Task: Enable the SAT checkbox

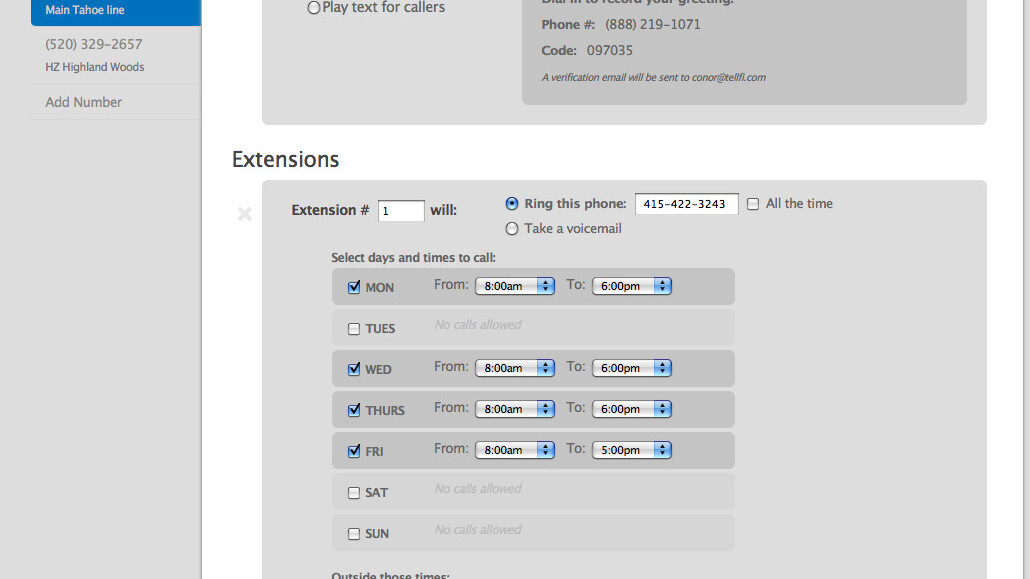Action: coord(354,493)
